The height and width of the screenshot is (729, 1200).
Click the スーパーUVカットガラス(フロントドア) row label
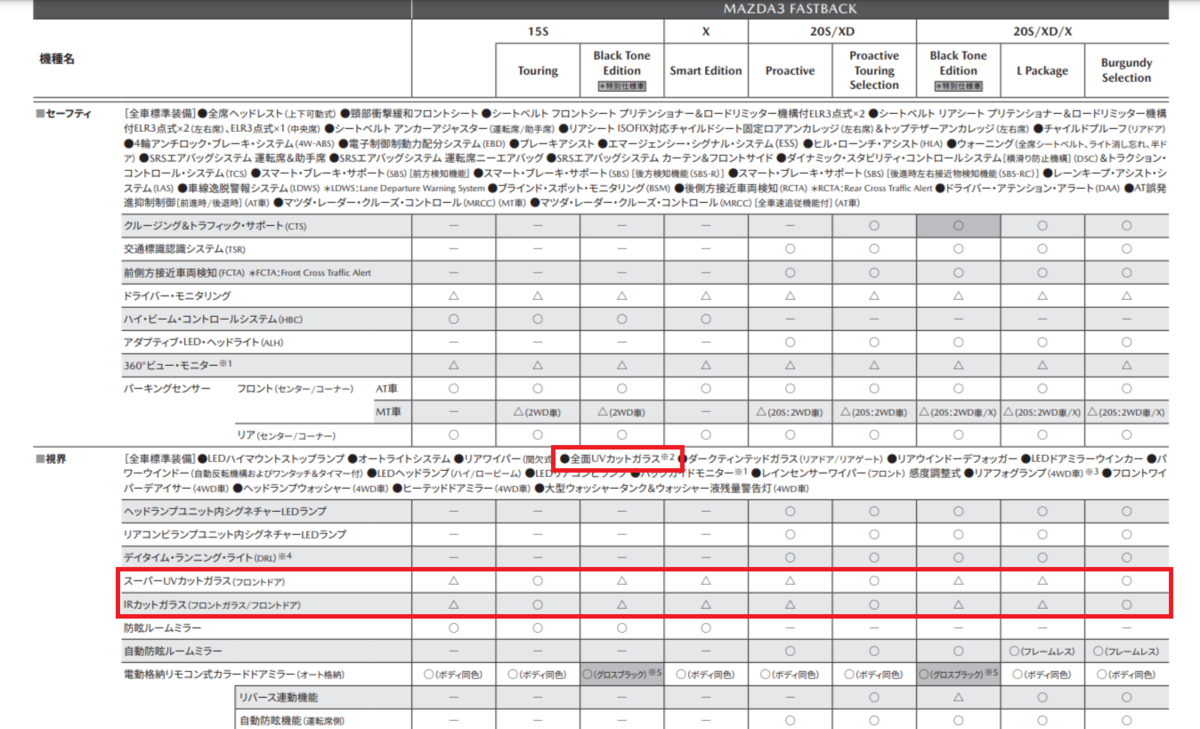[x=203, y=581]
